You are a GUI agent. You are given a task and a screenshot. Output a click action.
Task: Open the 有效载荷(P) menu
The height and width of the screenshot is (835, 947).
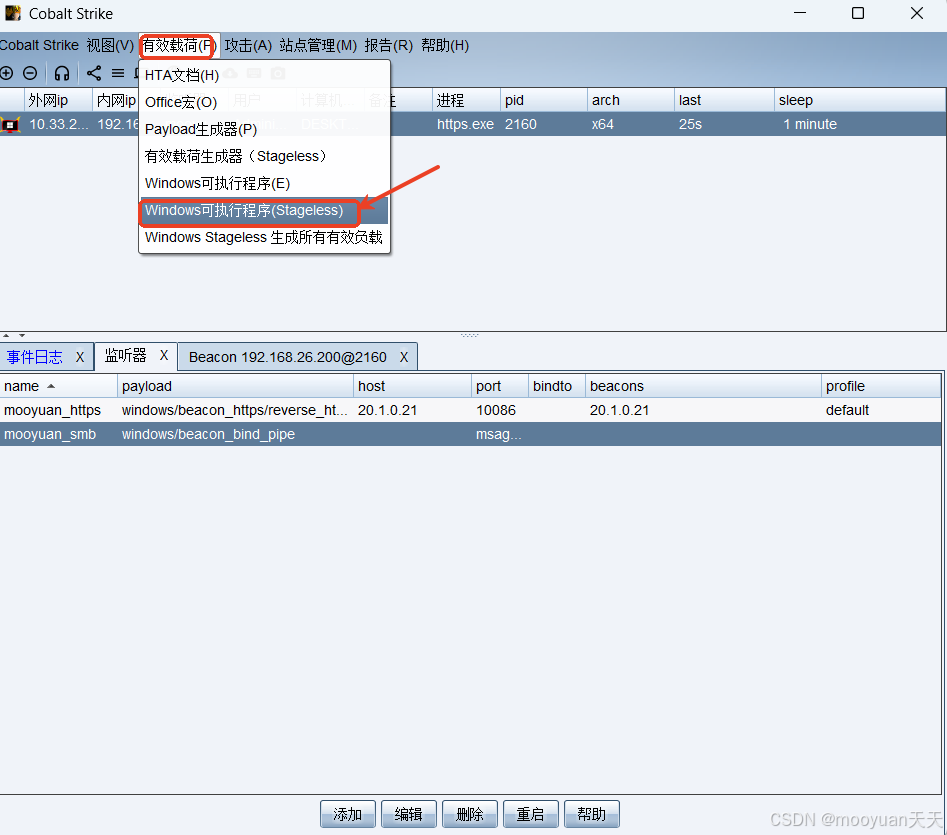pos(179,46)
